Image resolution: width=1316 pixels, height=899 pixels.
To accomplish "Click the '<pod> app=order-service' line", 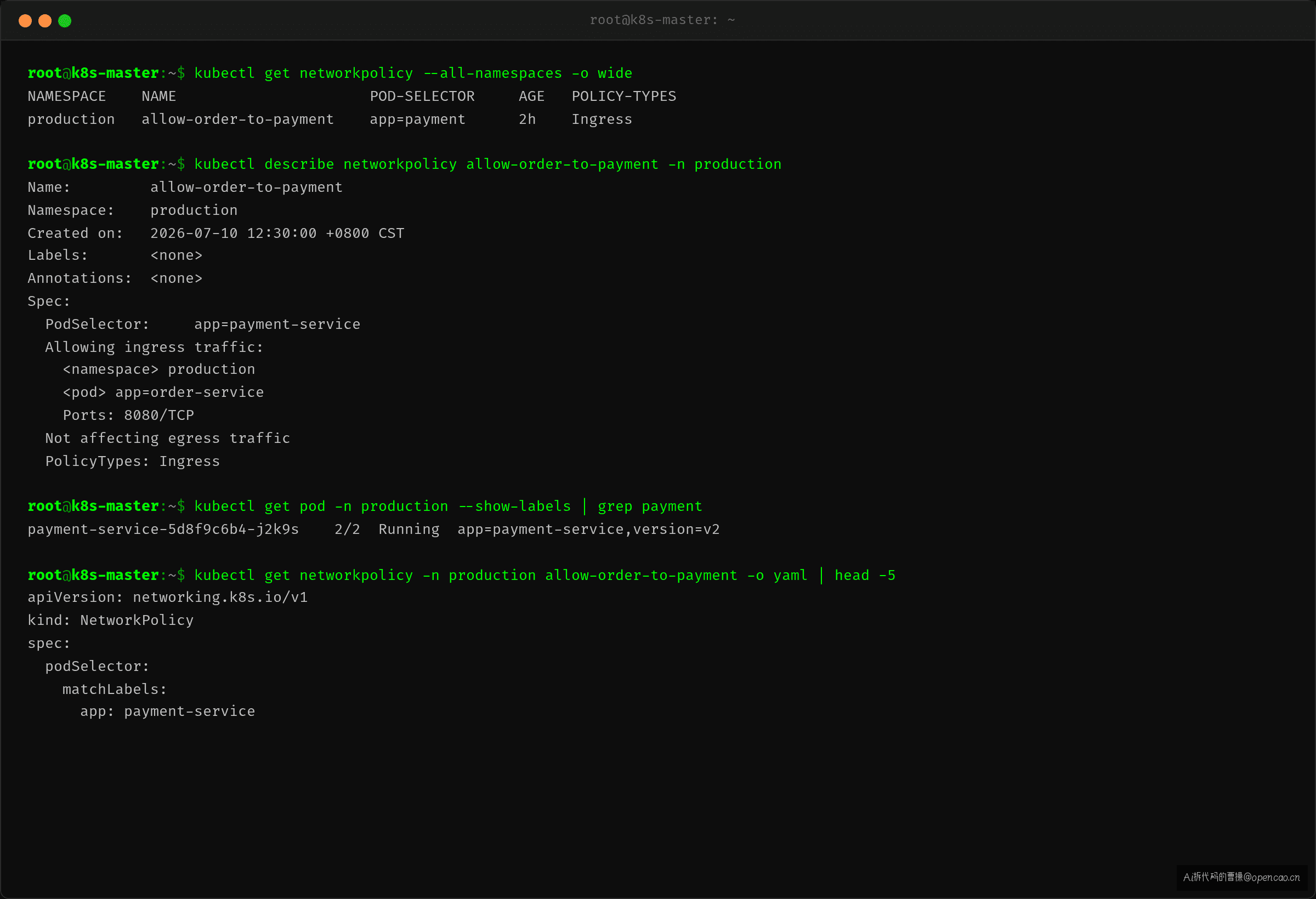I will coord(163,392).
